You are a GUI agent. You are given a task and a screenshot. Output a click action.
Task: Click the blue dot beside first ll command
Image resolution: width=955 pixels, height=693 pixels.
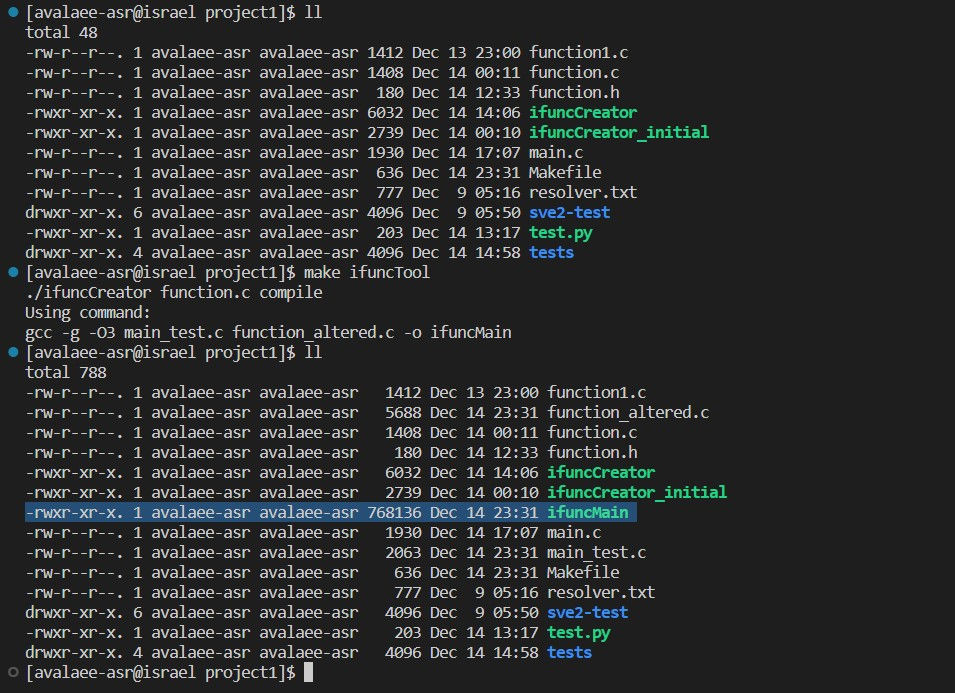13,12
